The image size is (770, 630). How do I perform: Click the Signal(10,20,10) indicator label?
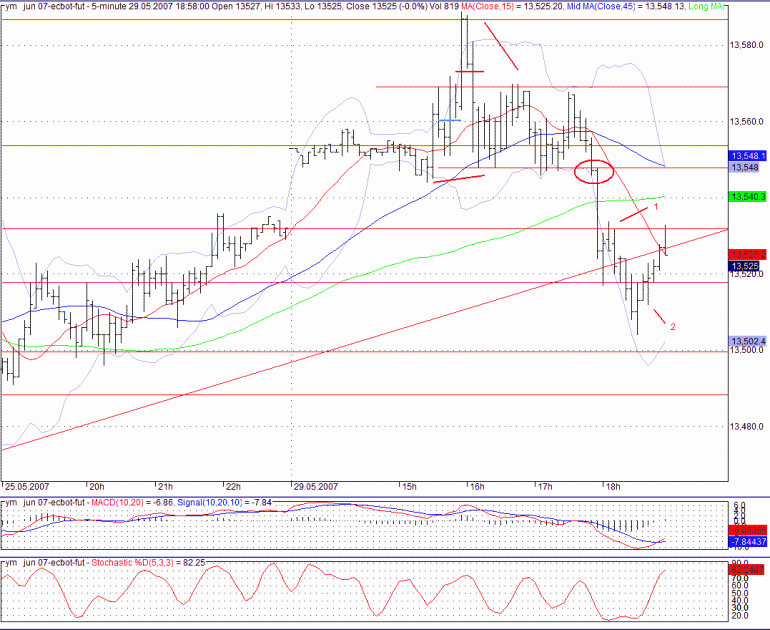[210, 502]
